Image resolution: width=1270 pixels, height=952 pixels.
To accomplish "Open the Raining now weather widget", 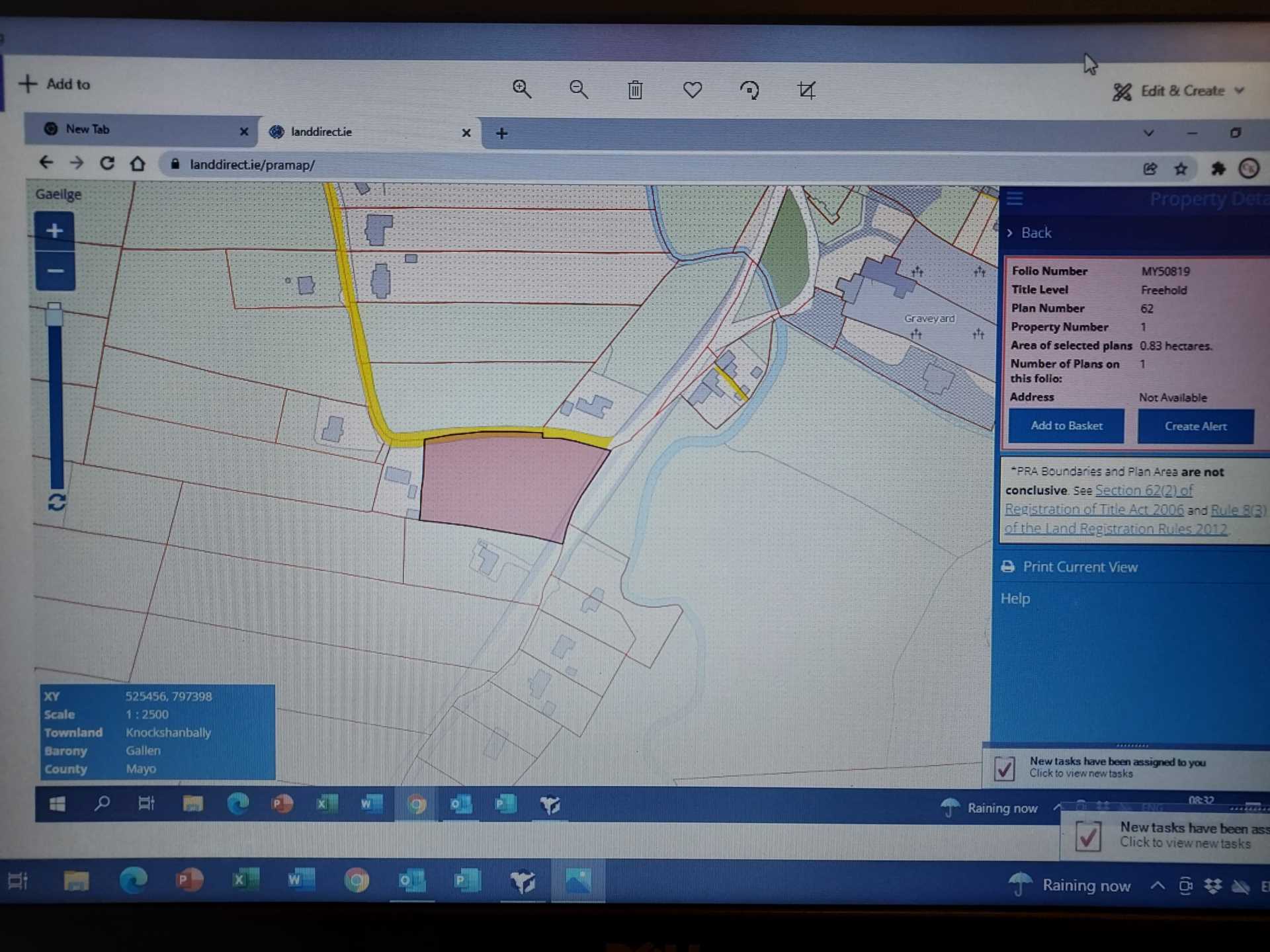I will pos(1070,885).
